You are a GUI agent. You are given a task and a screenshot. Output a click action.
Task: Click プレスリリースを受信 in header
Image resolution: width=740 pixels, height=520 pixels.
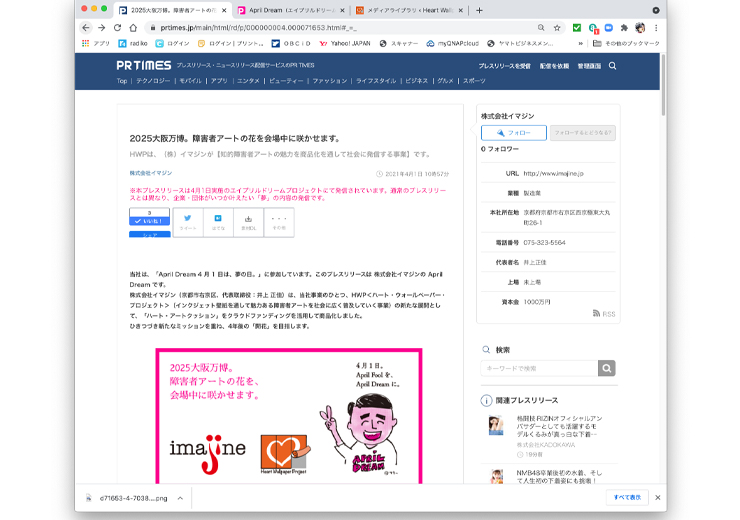coord(505,66)
